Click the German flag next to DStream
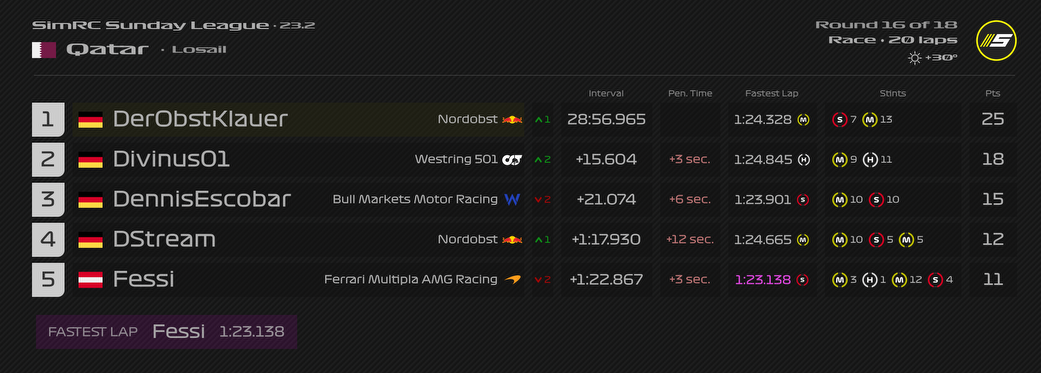The image size is (1041, 373). (x=90, y=240)
